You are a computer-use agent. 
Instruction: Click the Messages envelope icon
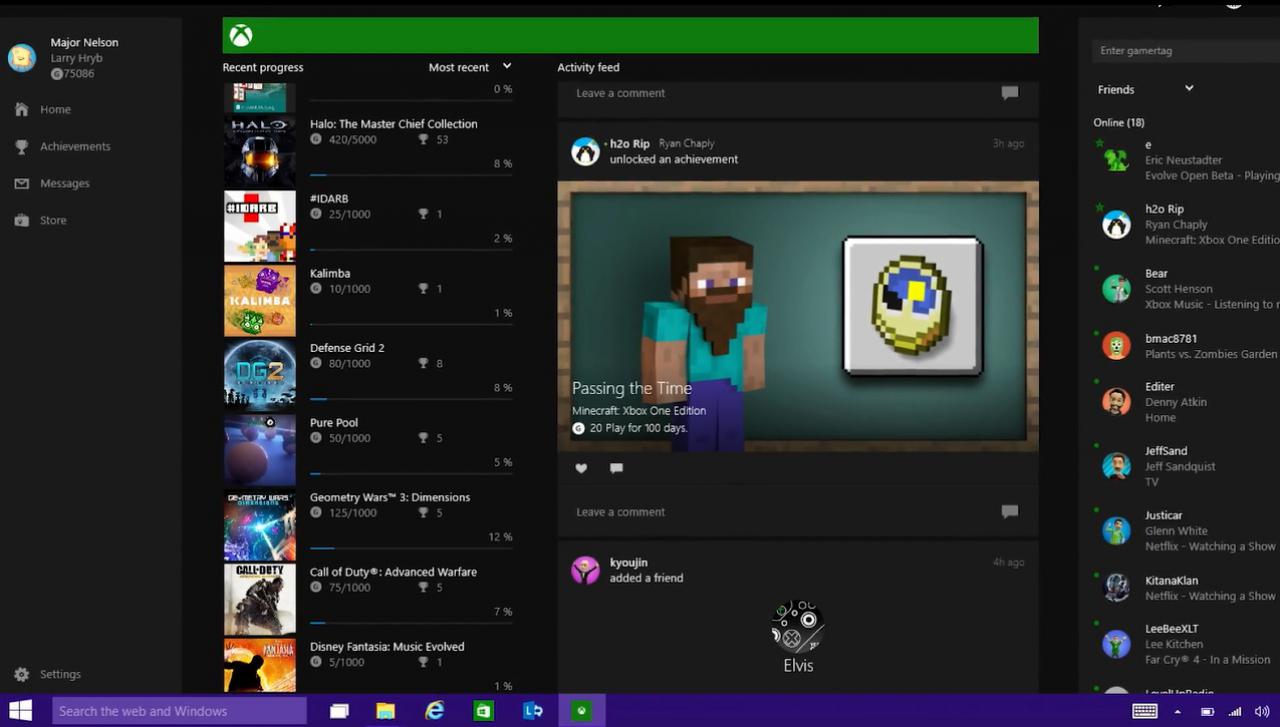[22, 183]
